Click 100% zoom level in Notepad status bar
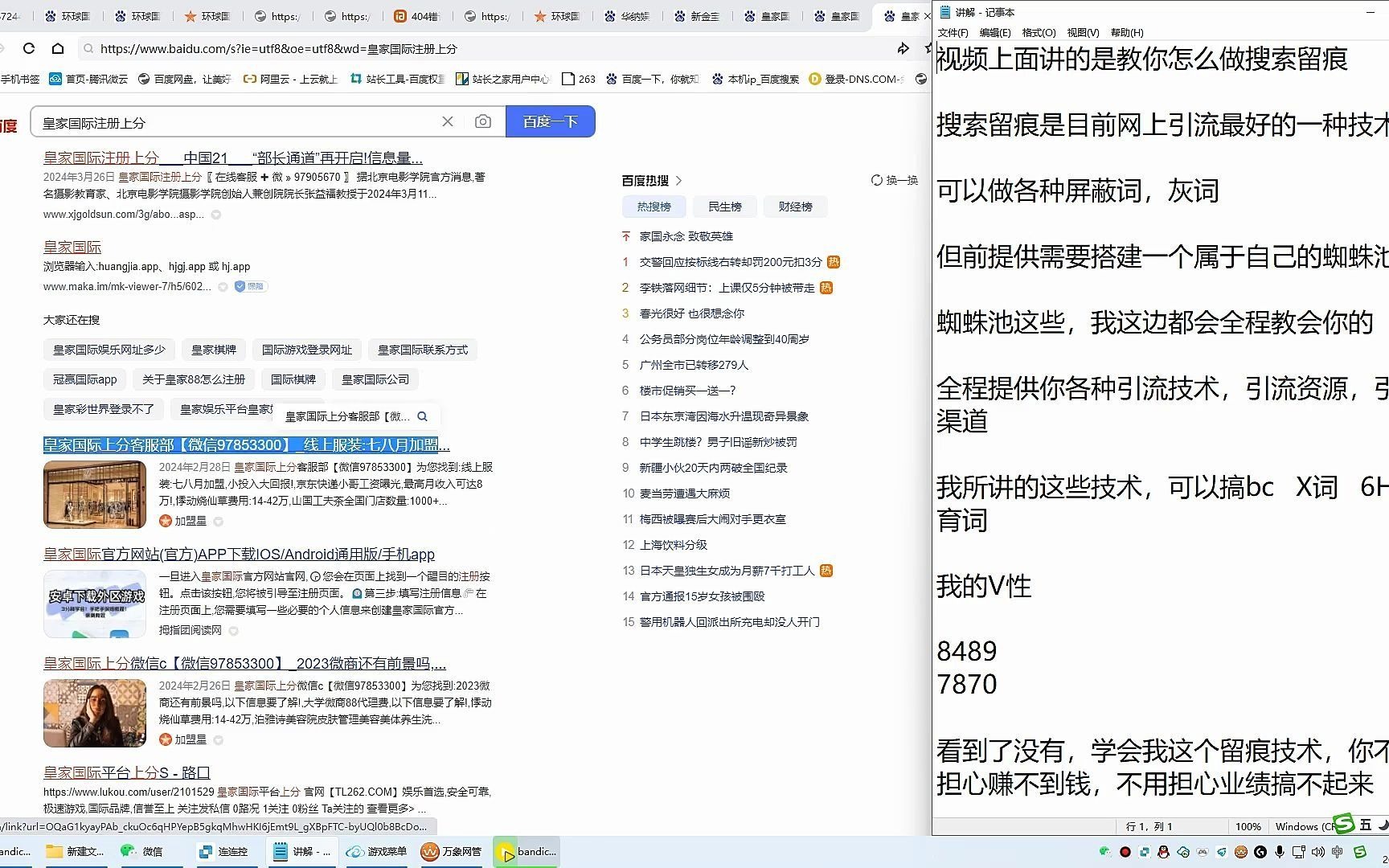The height and width of the screenshot is (868, 1389). [1248, 826]
